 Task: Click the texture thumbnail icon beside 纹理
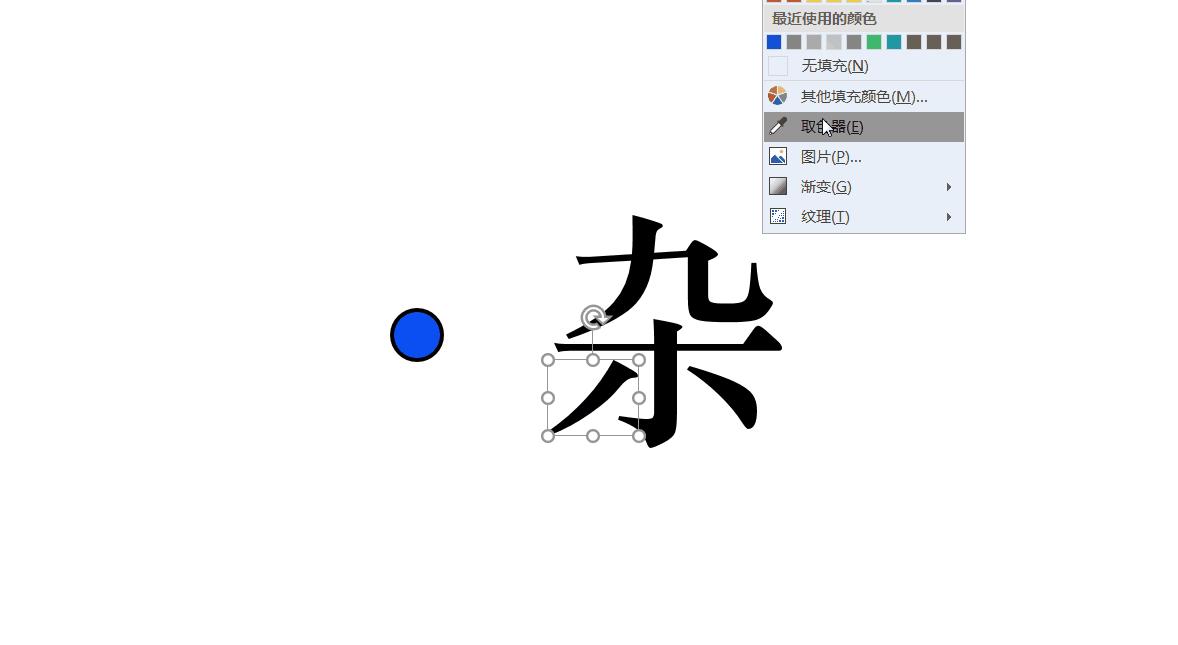(x=778, y=216)
